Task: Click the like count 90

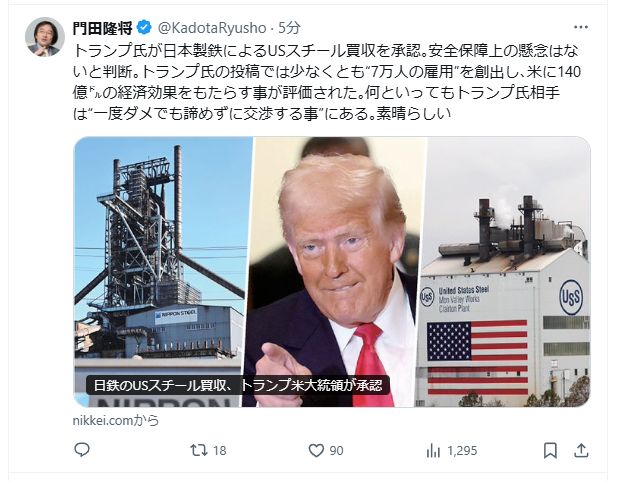Action: (x=336, y=451)
